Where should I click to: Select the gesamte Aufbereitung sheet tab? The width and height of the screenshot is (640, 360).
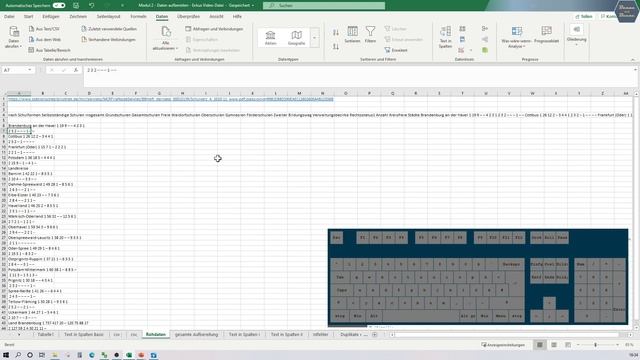pyautogui.click(x=196, y=335)
